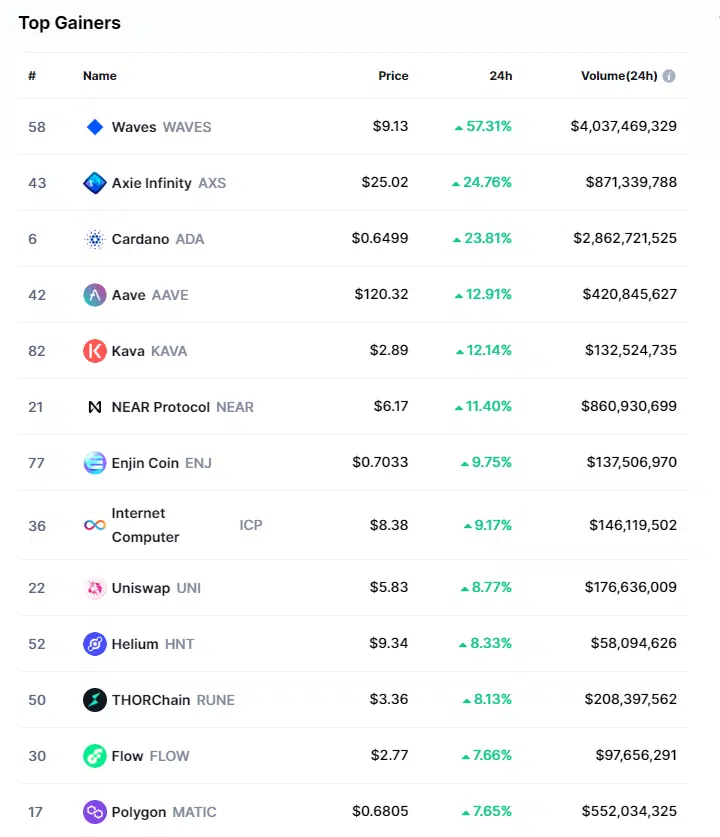
Task: Click the Internet Computer infinity icon
Action: coord(95,525)
